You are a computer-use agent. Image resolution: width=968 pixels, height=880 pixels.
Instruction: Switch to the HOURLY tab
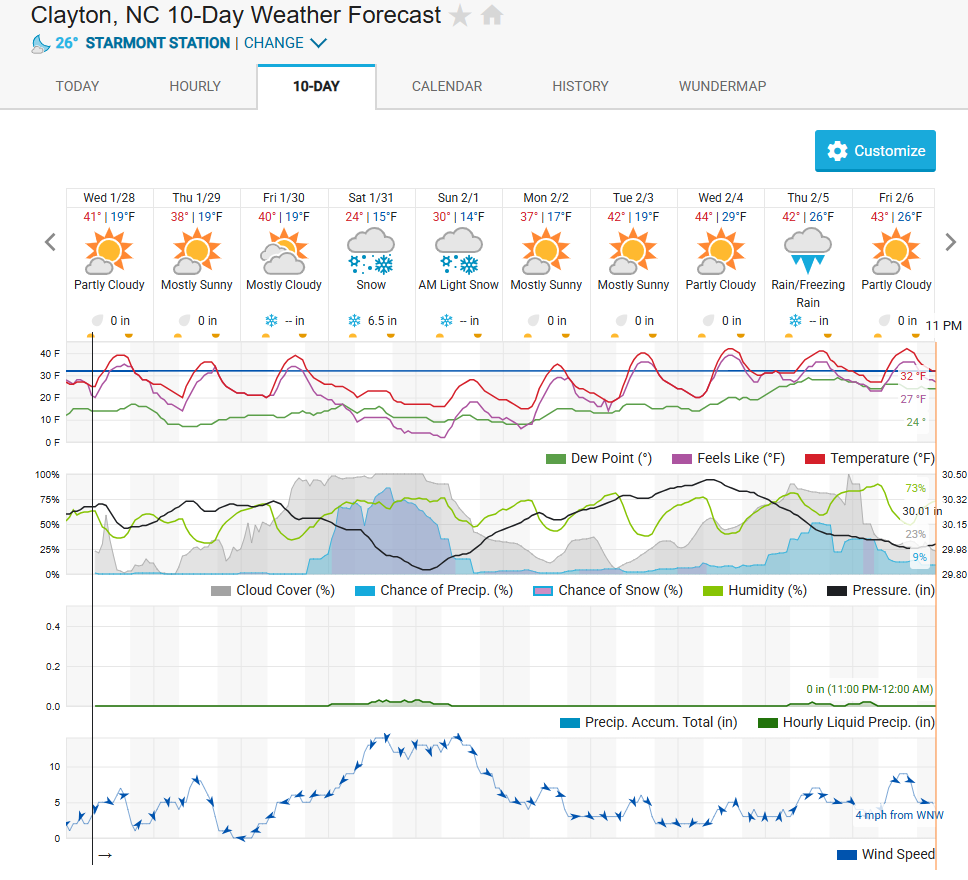[x=195, y=86]
